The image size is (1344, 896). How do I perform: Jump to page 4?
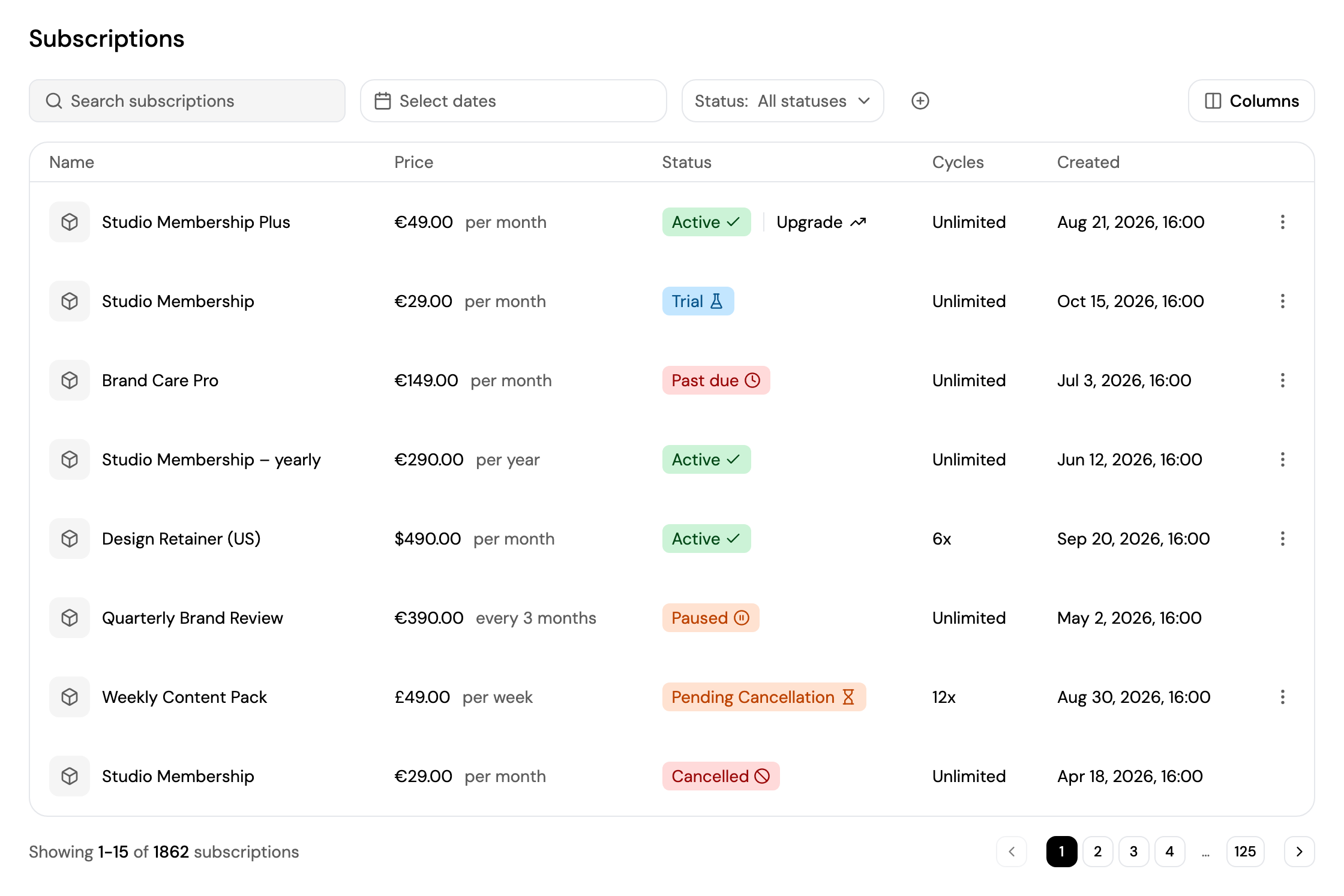point(1169,852)
